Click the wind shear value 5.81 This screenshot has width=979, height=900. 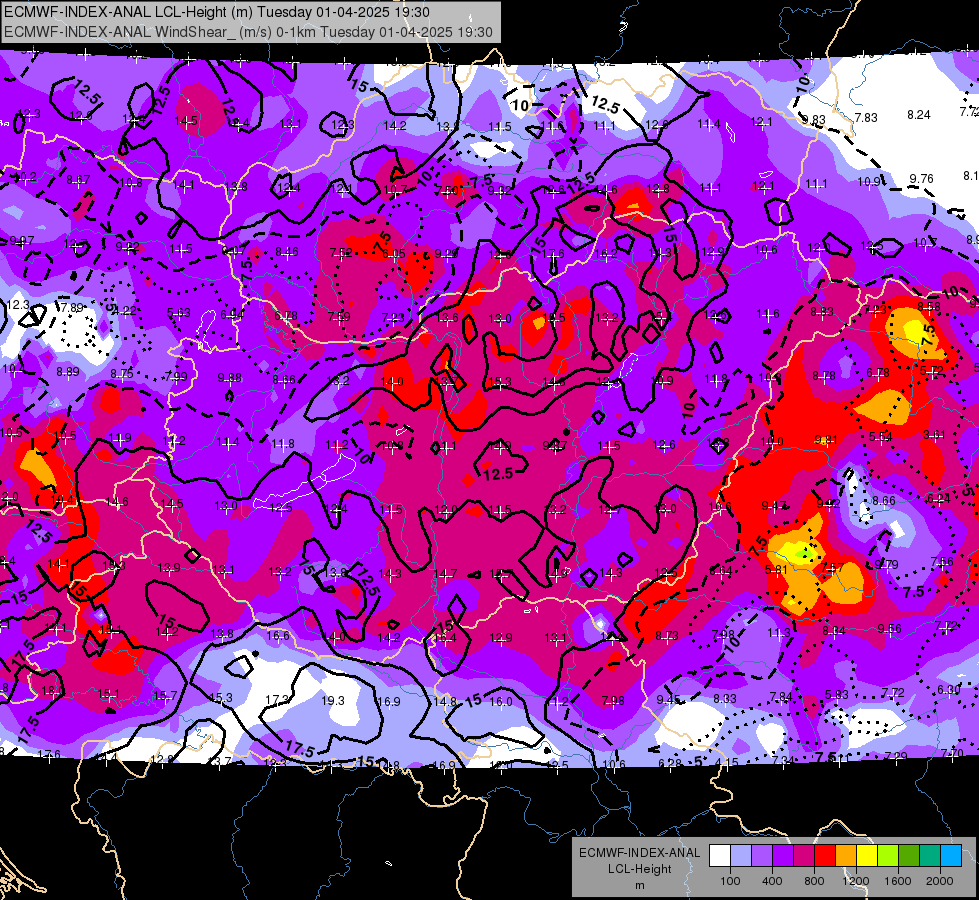coord(776,570)
